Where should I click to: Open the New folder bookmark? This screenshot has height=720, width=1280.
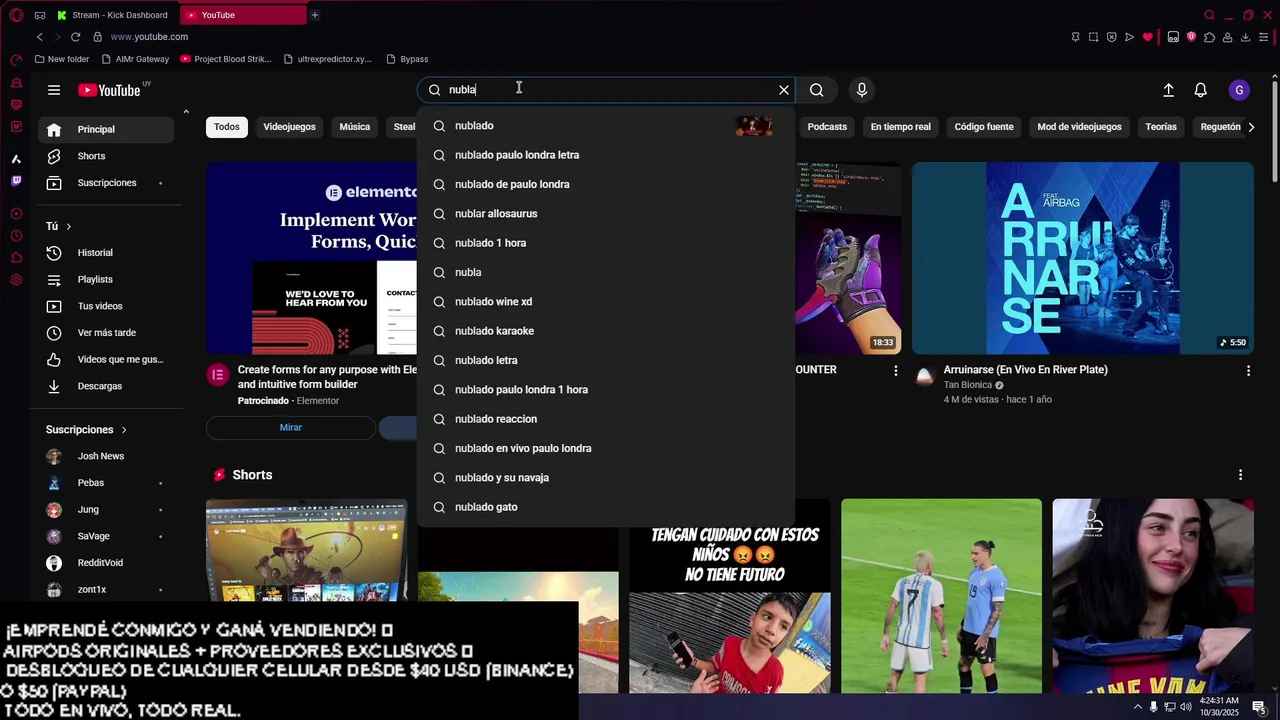click(x=62, y=59)
